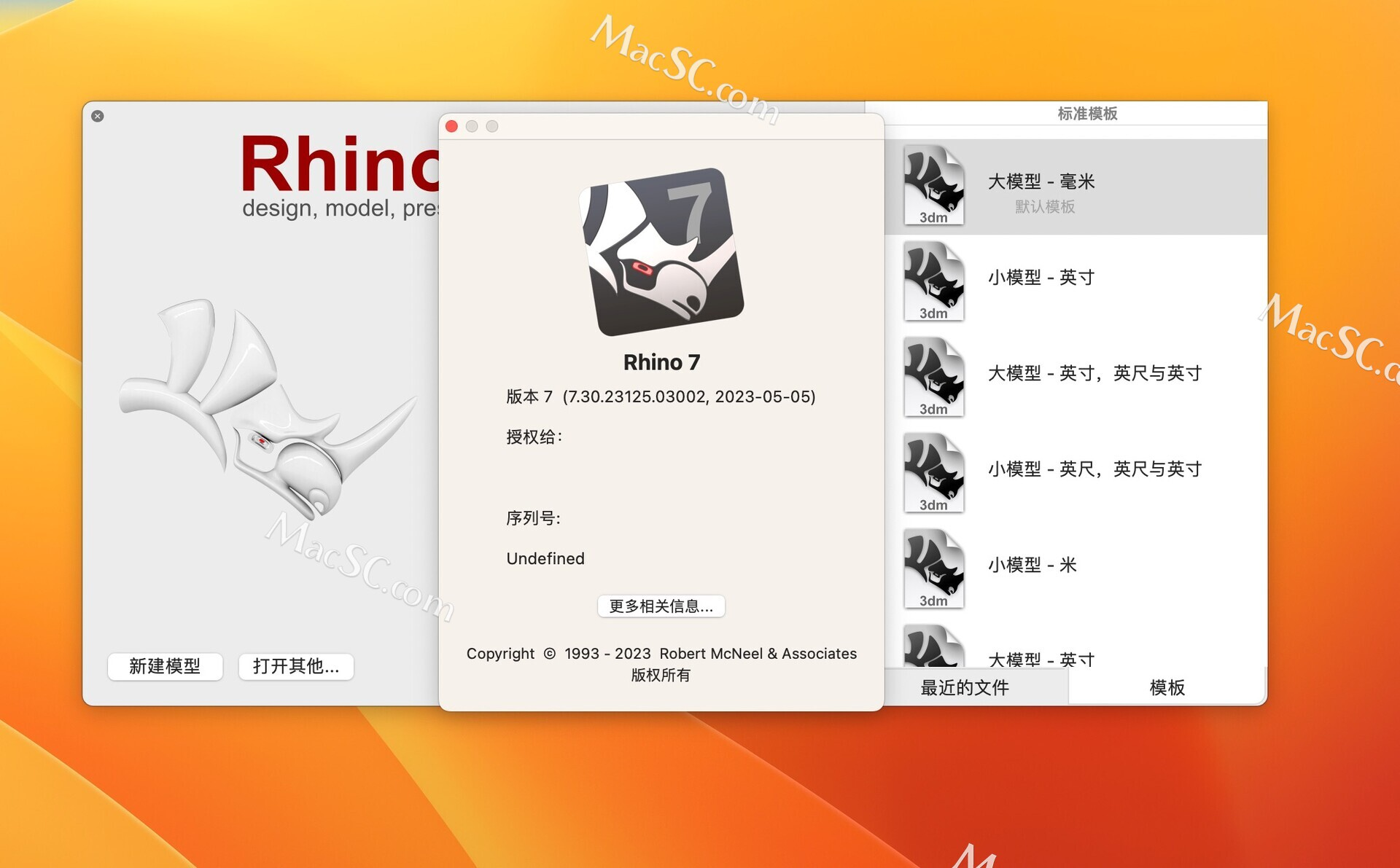Switch to 模板 tab

[x=1167, y=687]
